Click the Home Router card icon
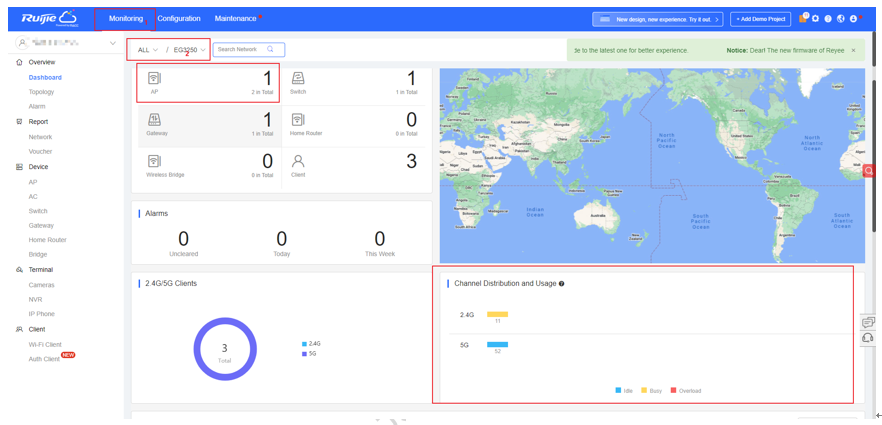Viewport: 882px width, 425px height. point(298,120)
